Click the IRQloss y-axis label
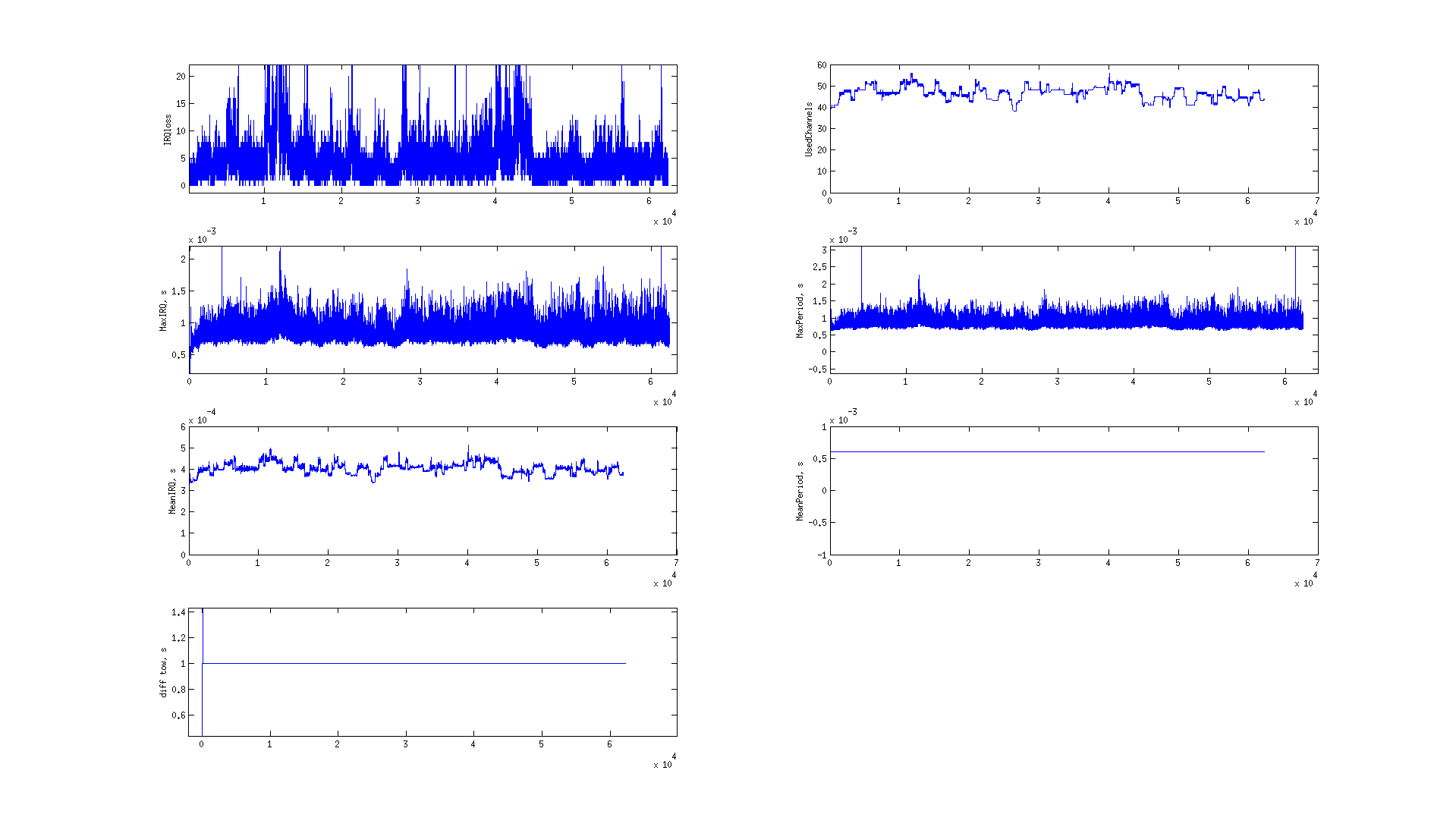The width and height of the screenshot is (1456, 827). 168,129
